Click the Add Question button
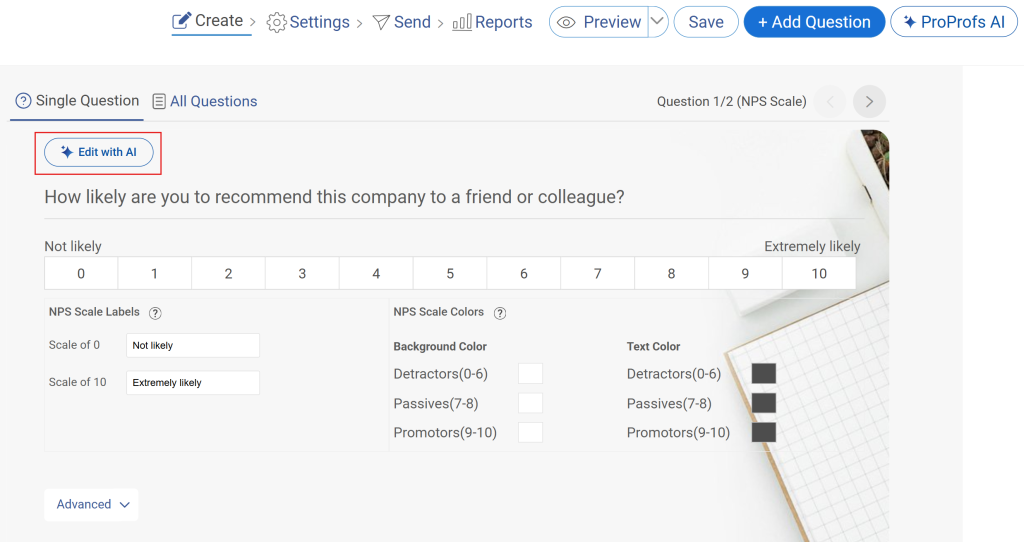1024x542 pixels. click(x=814, y=22)
